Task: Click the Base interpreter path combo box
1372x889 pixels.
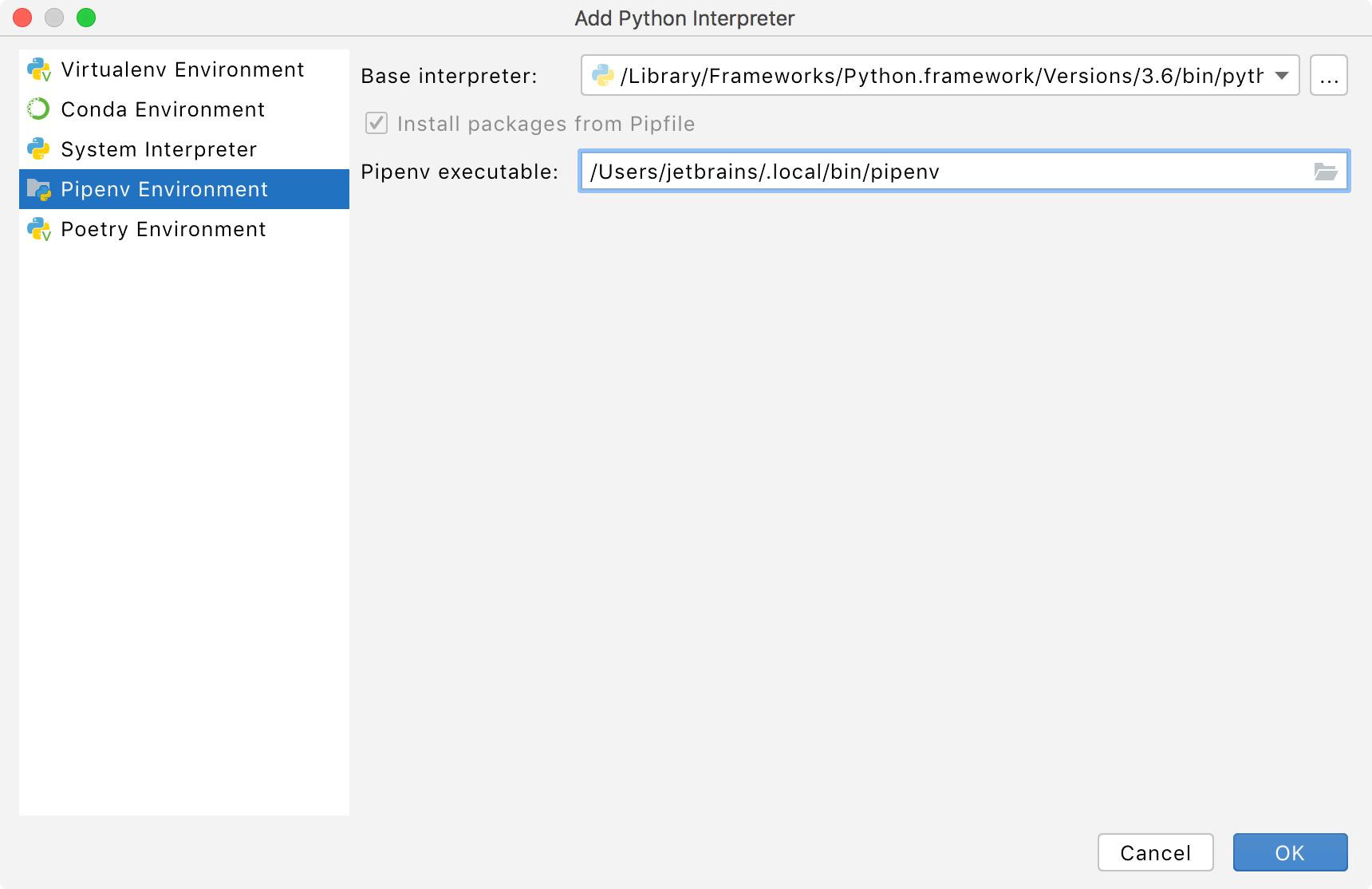Action: 940,75
